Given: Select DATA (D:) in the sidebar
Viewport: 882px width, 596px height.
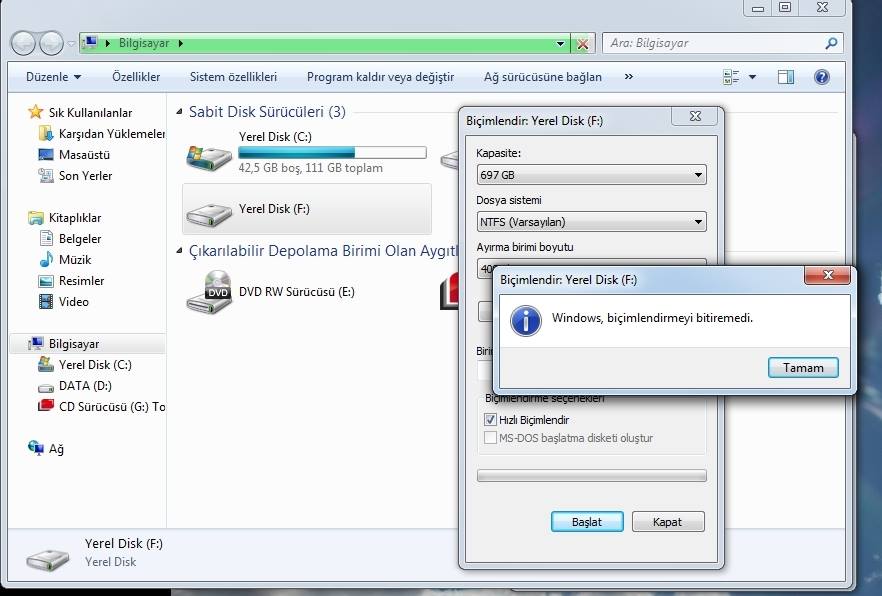Looking at the screenshot, I should (x=85, y=386).
